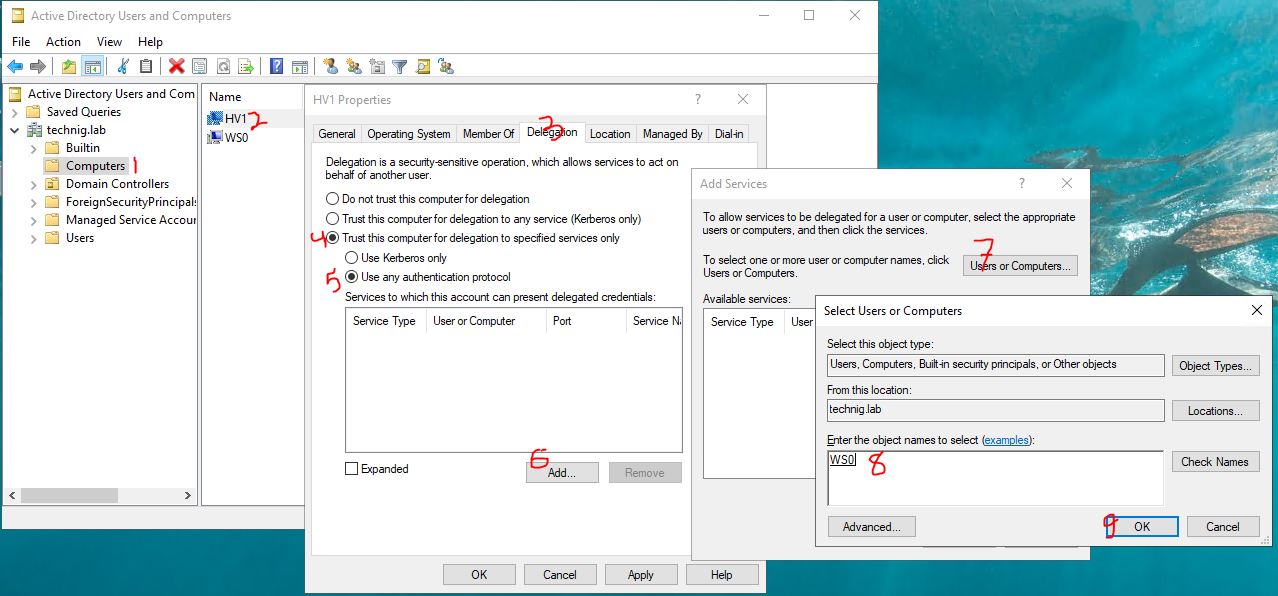This screenshot has height=596, width=1278.
Task: Click the Users or Computers button
Action: pyautogui.click(x=1019, y=265)
